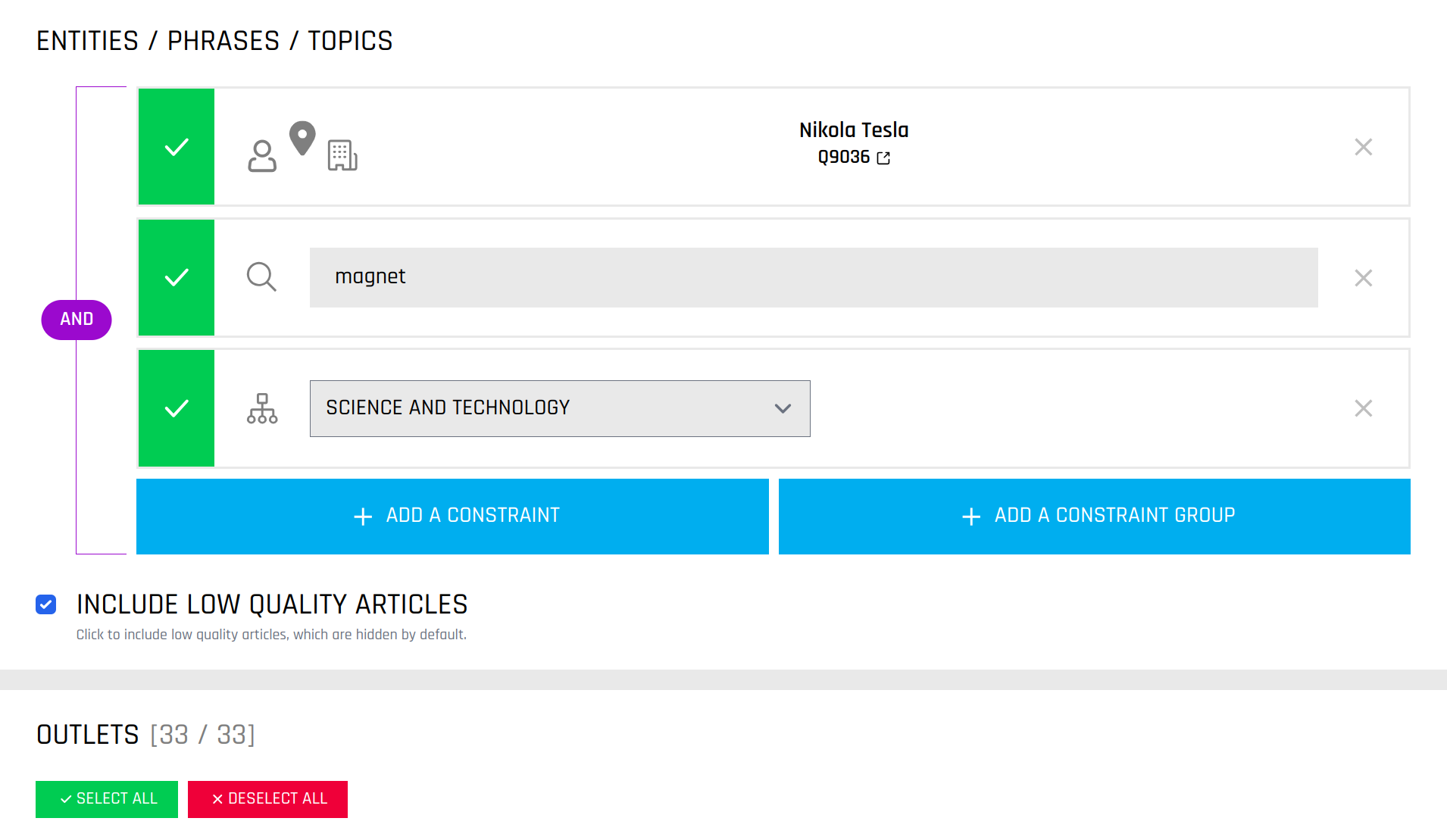Delete the Science and Technology constraint

coord(1363,408)
